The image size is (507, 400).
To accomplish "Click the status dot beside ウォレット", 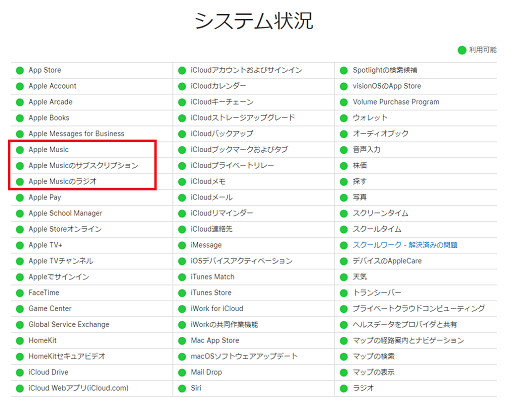I will point(344,118).
